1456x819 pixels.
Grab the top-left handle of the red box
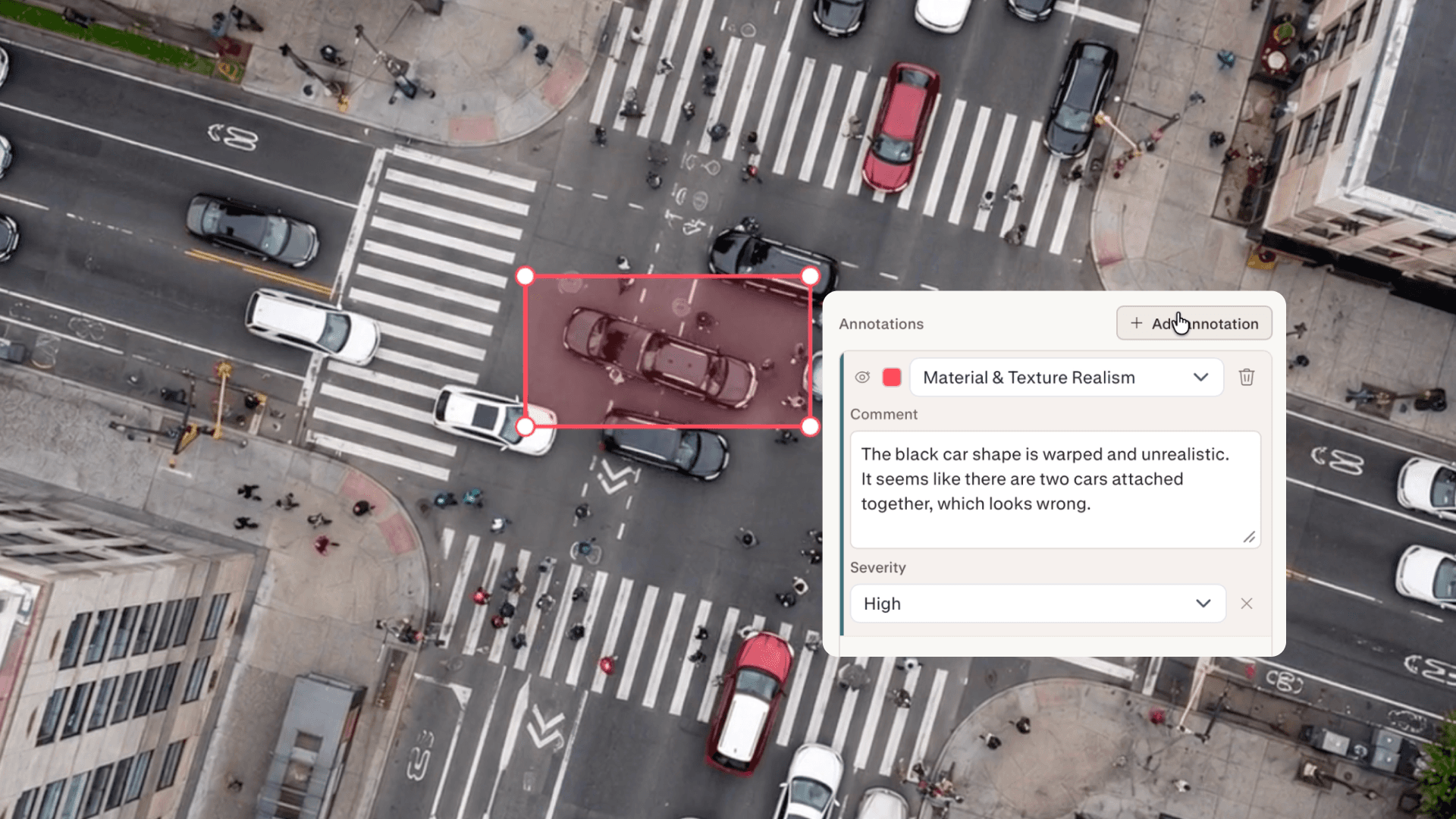tap(526, 276)
